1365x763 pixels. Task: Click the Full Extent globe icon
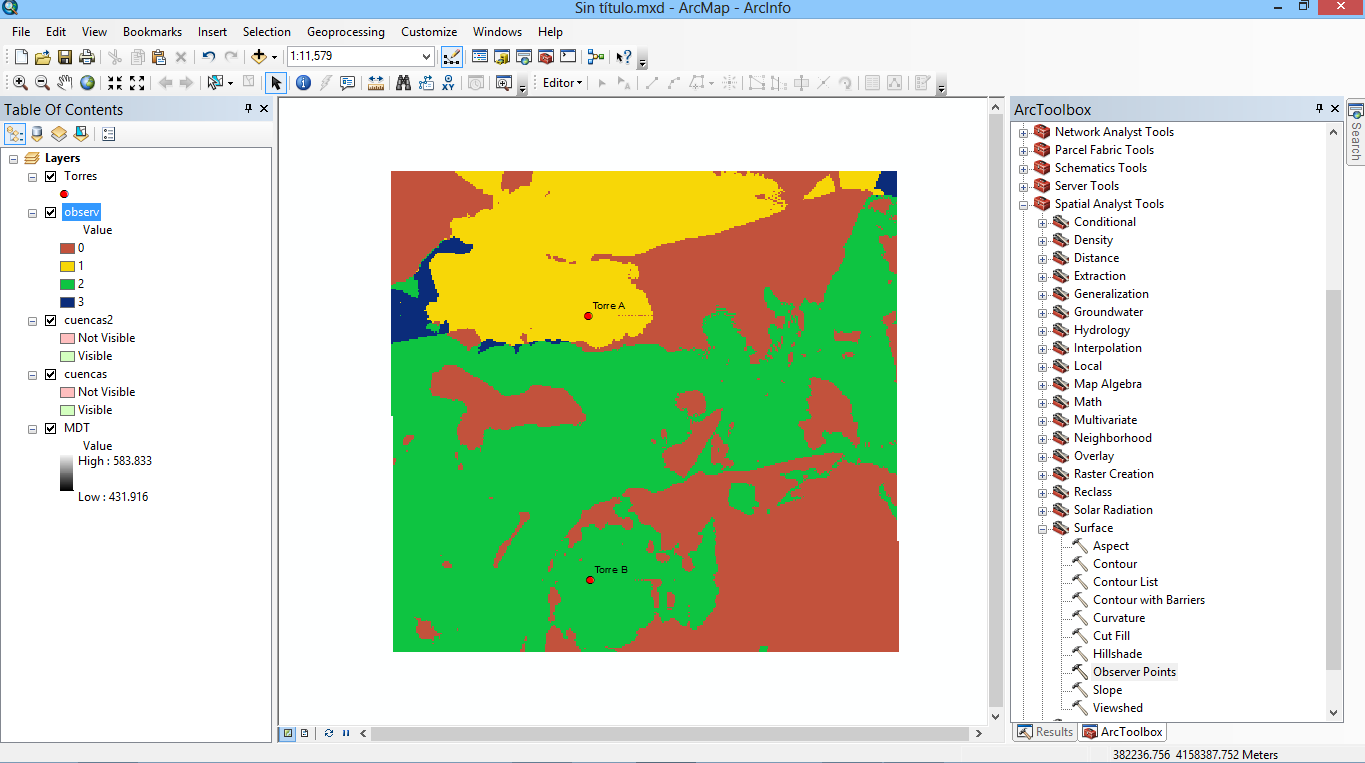(x=88, y=83)
